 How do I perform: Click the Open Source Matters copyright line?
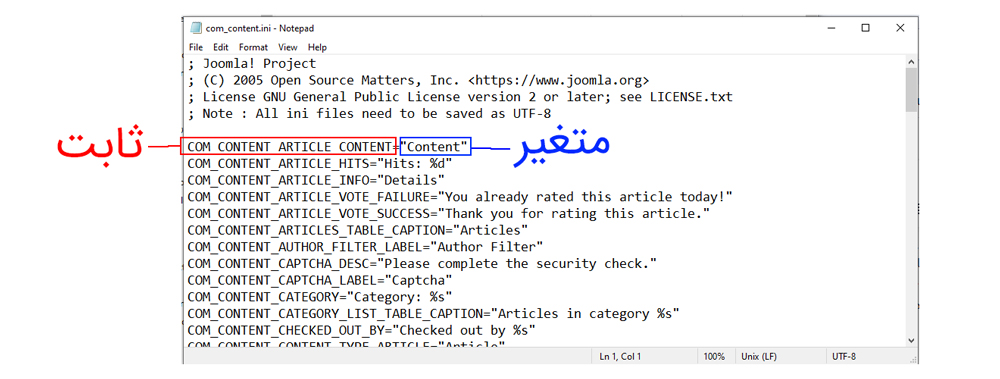pos(418,80)
